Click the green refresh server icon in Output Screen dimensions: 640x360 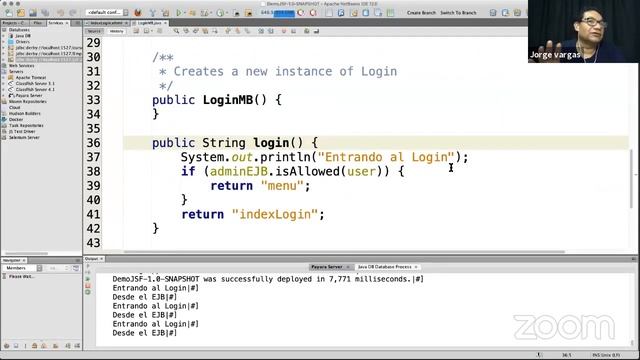88,292
